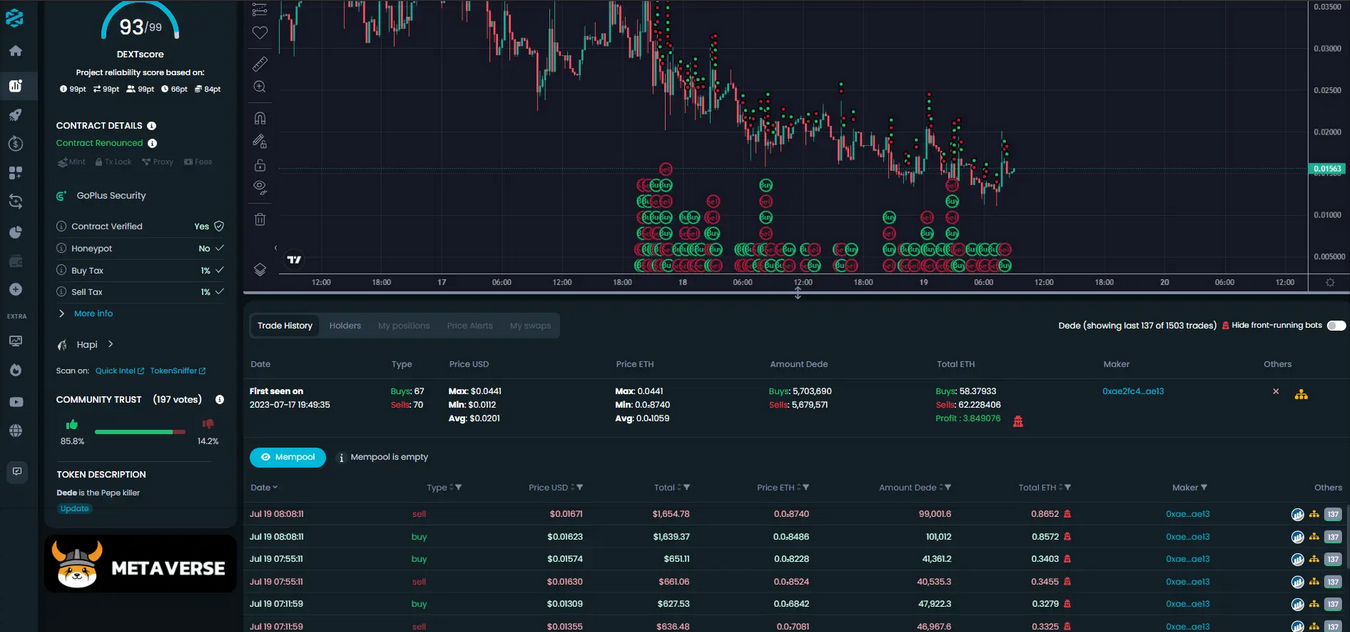Click the info icon next to Mempool is empty

pyautogui.click(x=341, y=457)
